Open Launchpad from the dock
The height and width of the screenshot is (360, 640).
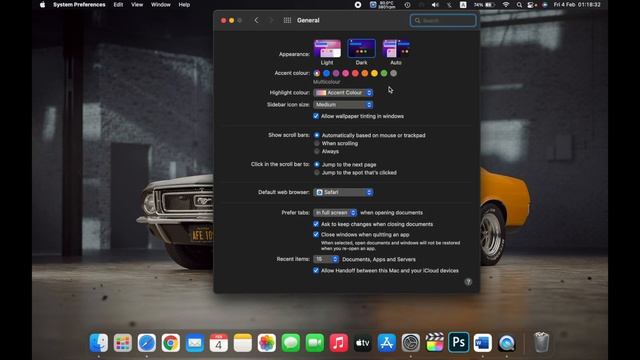coord(123,342)
